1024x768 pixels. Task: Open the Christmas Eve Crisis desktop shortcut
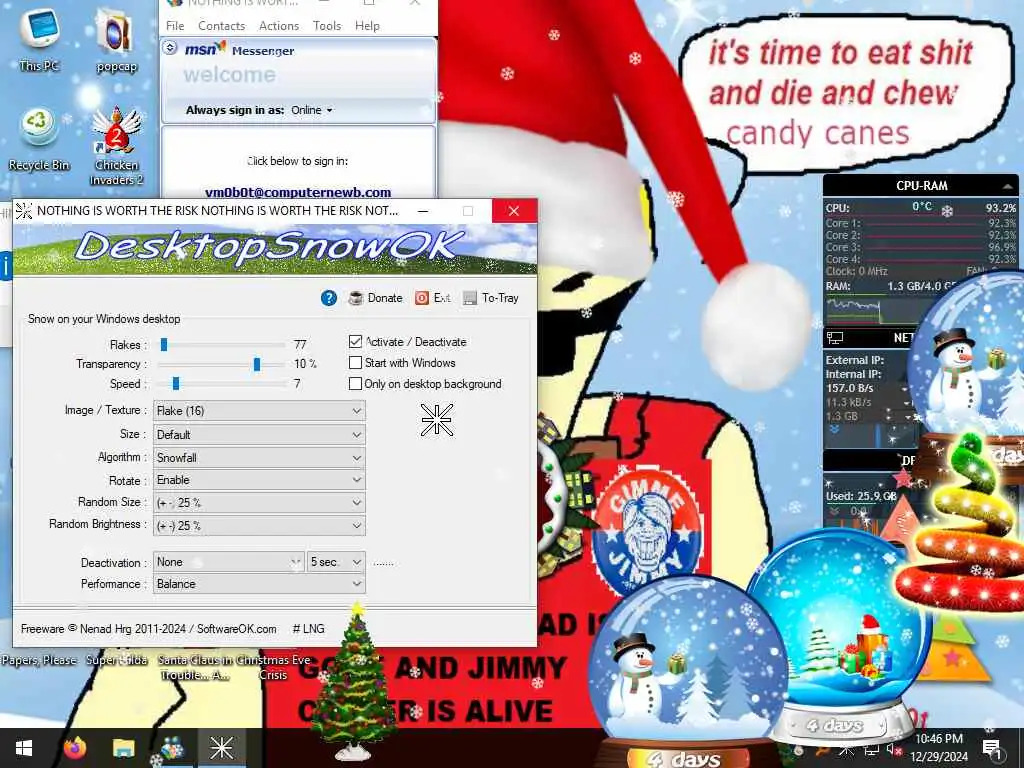click(x=273, y=667)
